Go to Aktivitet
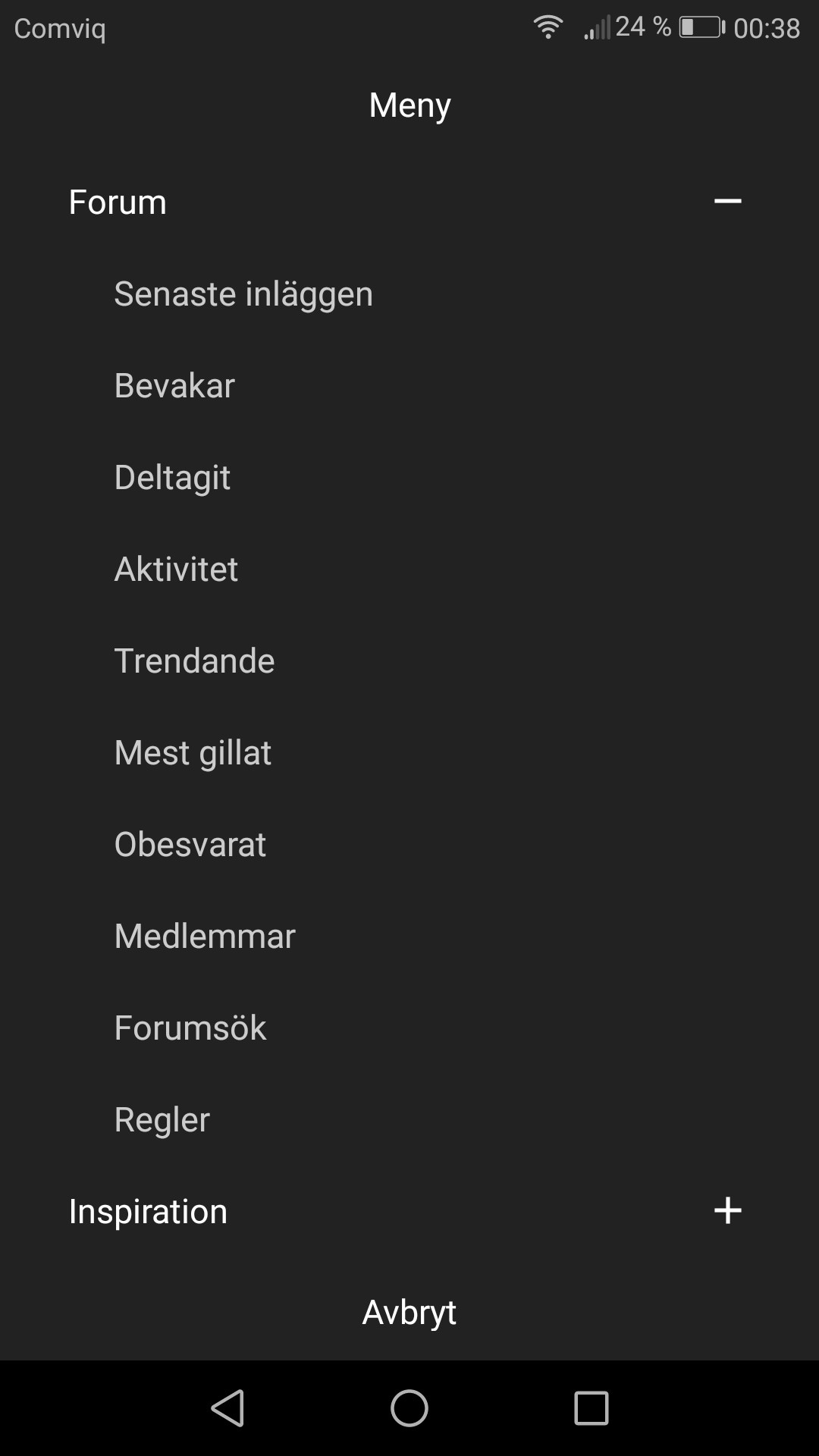The height and width of the screenshot is (1456, 819). [176, 570]
